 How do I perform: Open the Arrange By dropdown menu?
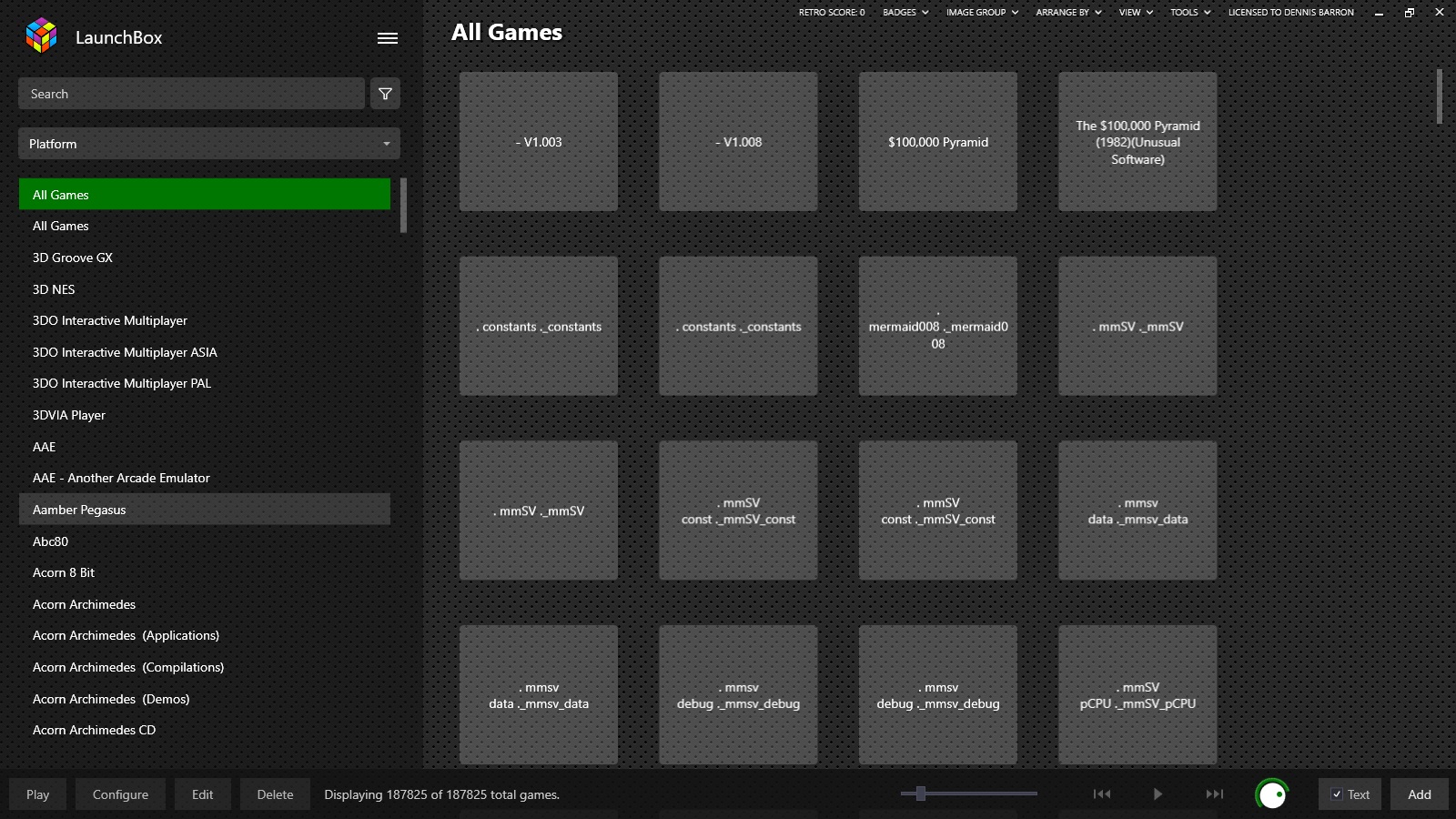(x=1068, y=13)
